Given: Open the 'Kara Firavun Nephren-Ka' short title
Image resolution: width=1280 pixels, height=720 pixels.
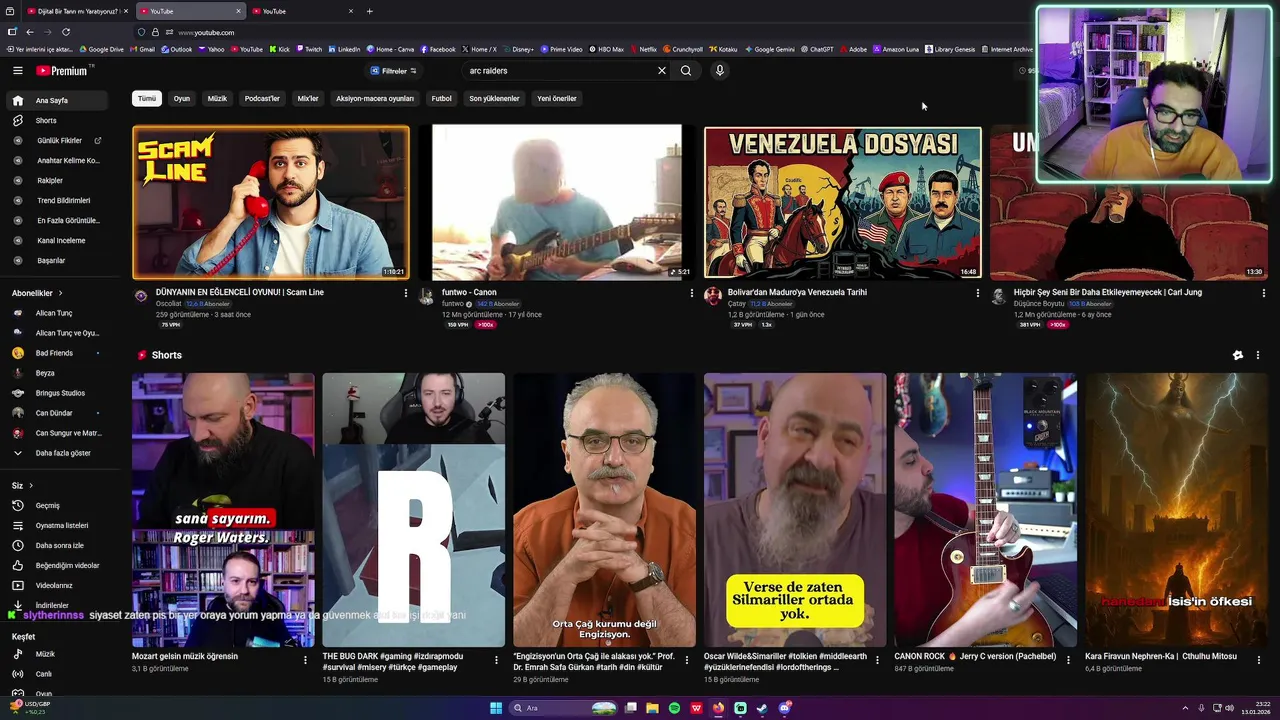Looking at the screenshot, I should pos(1161,657).
